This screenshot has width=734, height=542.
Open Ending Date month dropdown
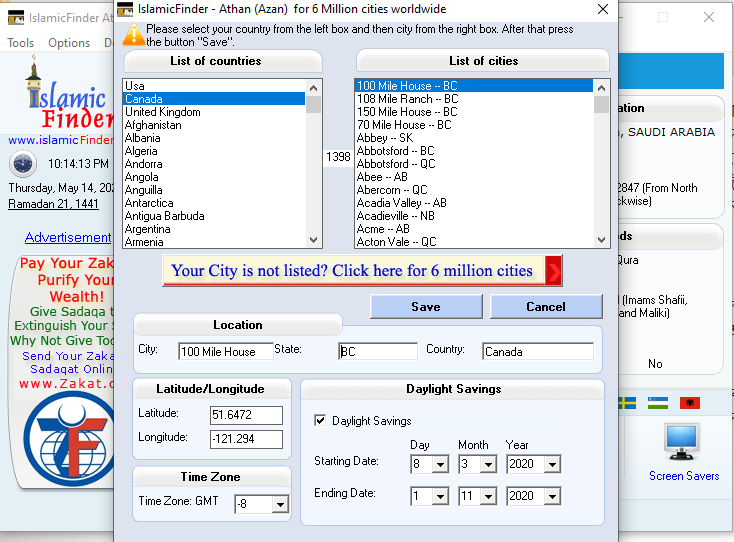pyautogui.click(x=488, y=496)
